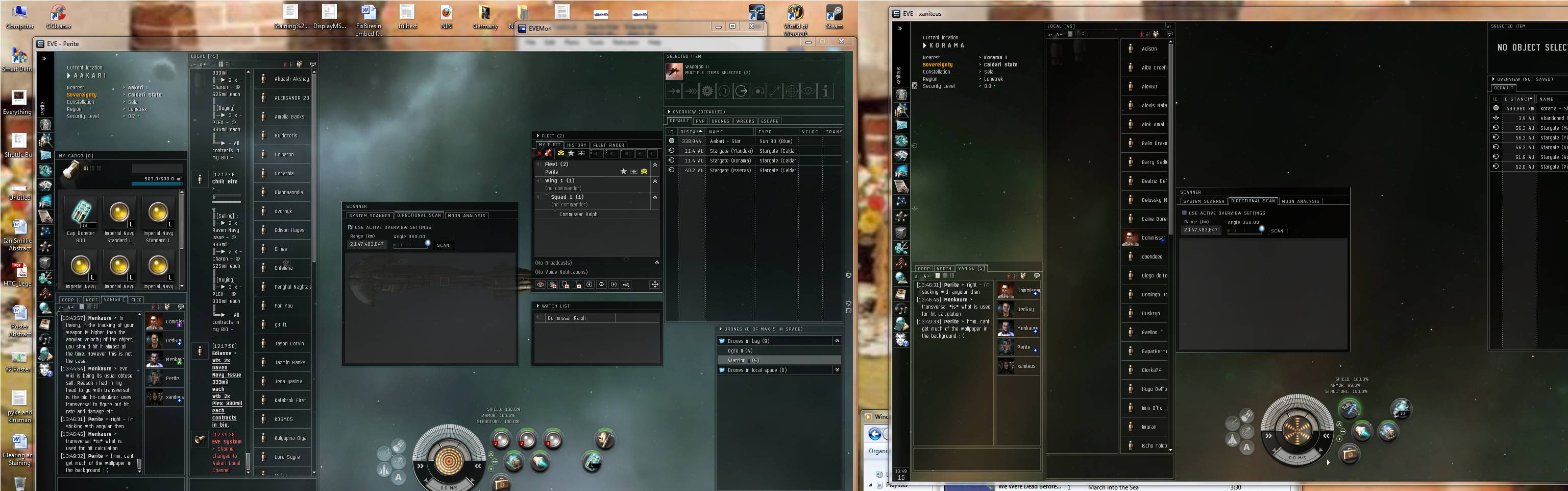The image size is (1568, 491).
Task: Select Cap Booster 800 in cargo
Action: (80, 221)
